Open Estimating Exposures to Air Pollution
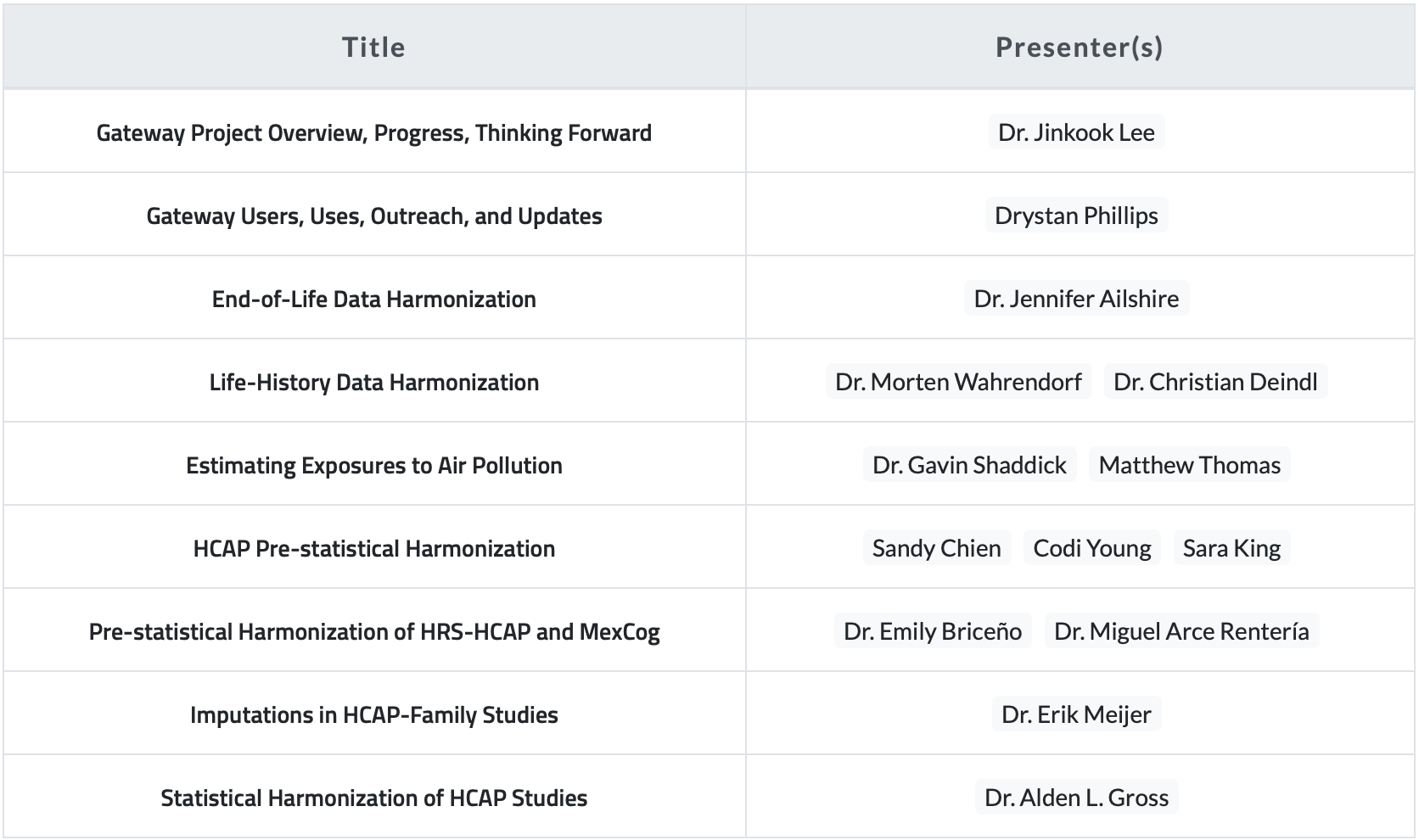 374,466
